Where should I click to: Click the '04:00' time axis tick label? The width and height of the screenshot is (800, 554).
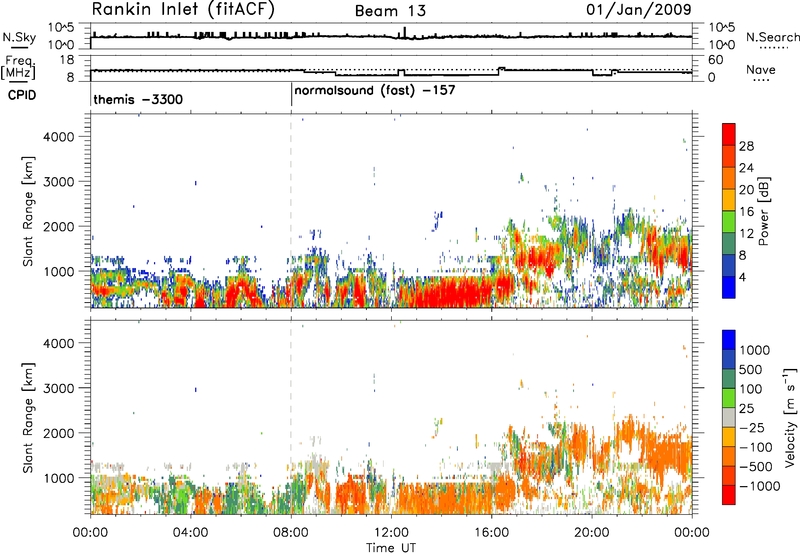[191, 533]
